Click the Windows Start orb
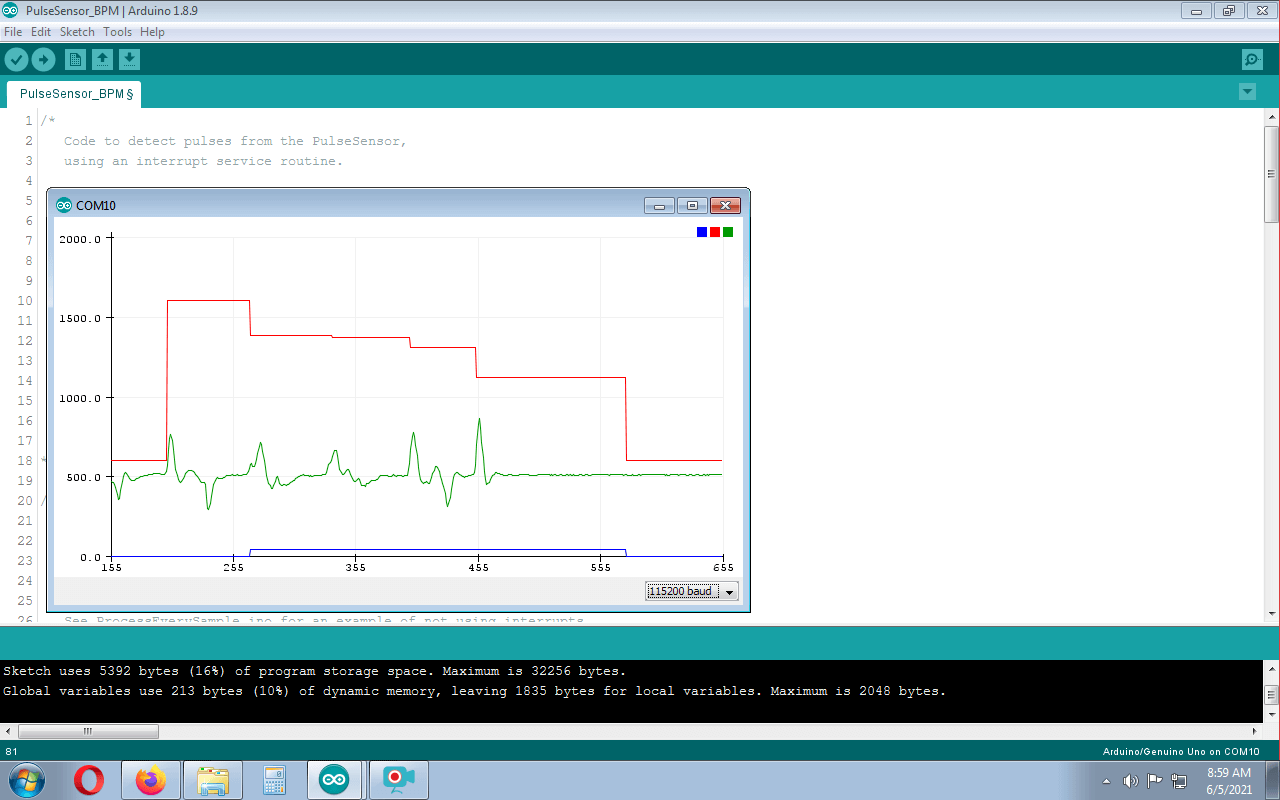 coord(27,779)
